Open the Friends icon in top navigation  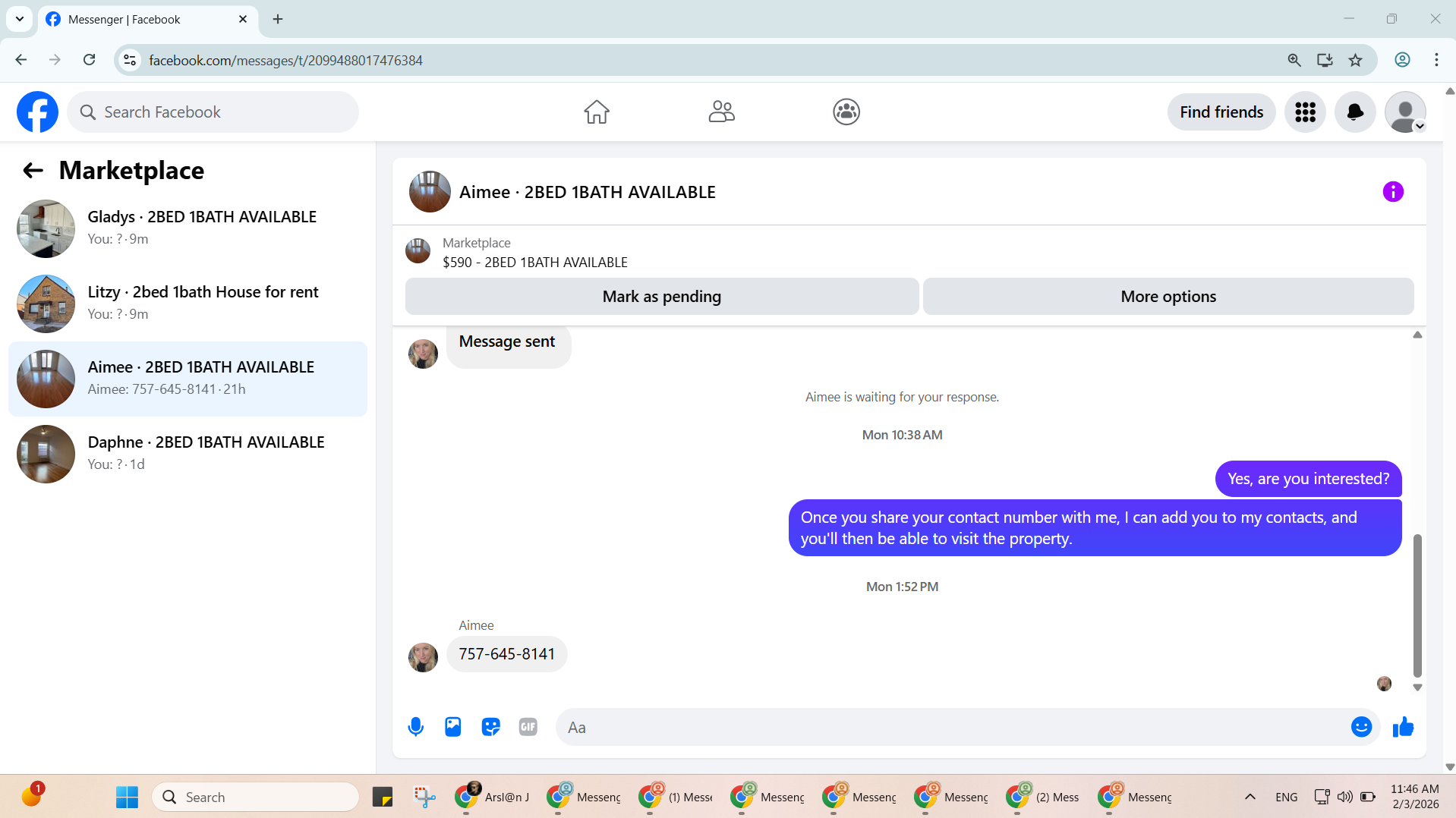tap(721, 112)
